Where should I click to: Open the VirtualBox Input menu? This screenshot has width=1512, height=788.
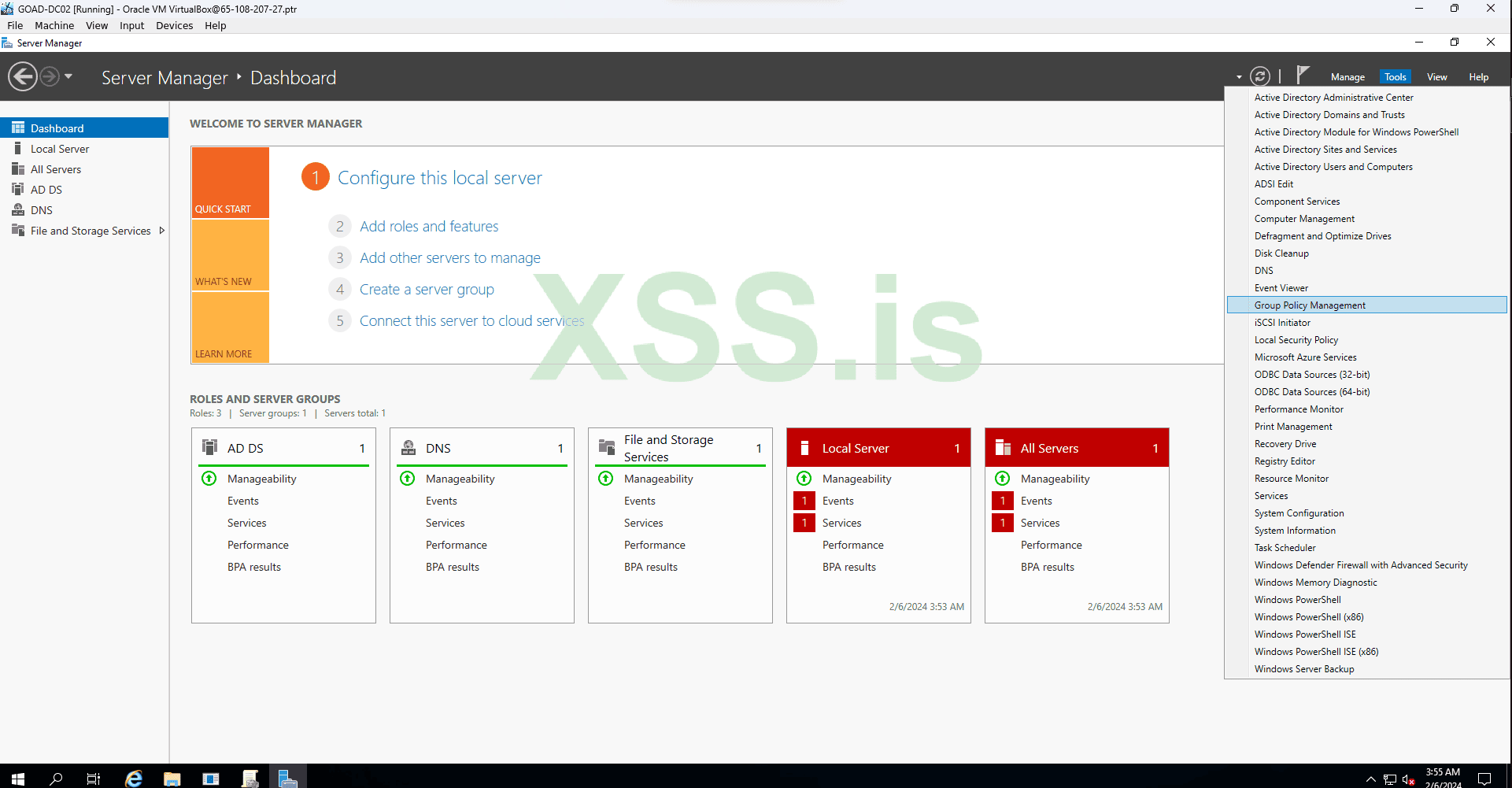[x=131, y=25]
